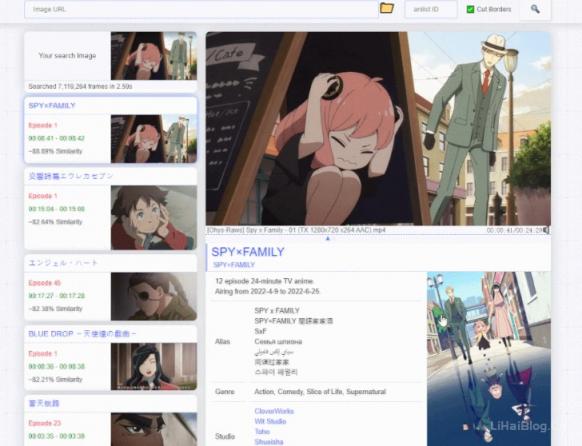Open the folder icon to upload image
Image resolution: width=582 pixels, height=446 pixels.
[387, 8]
